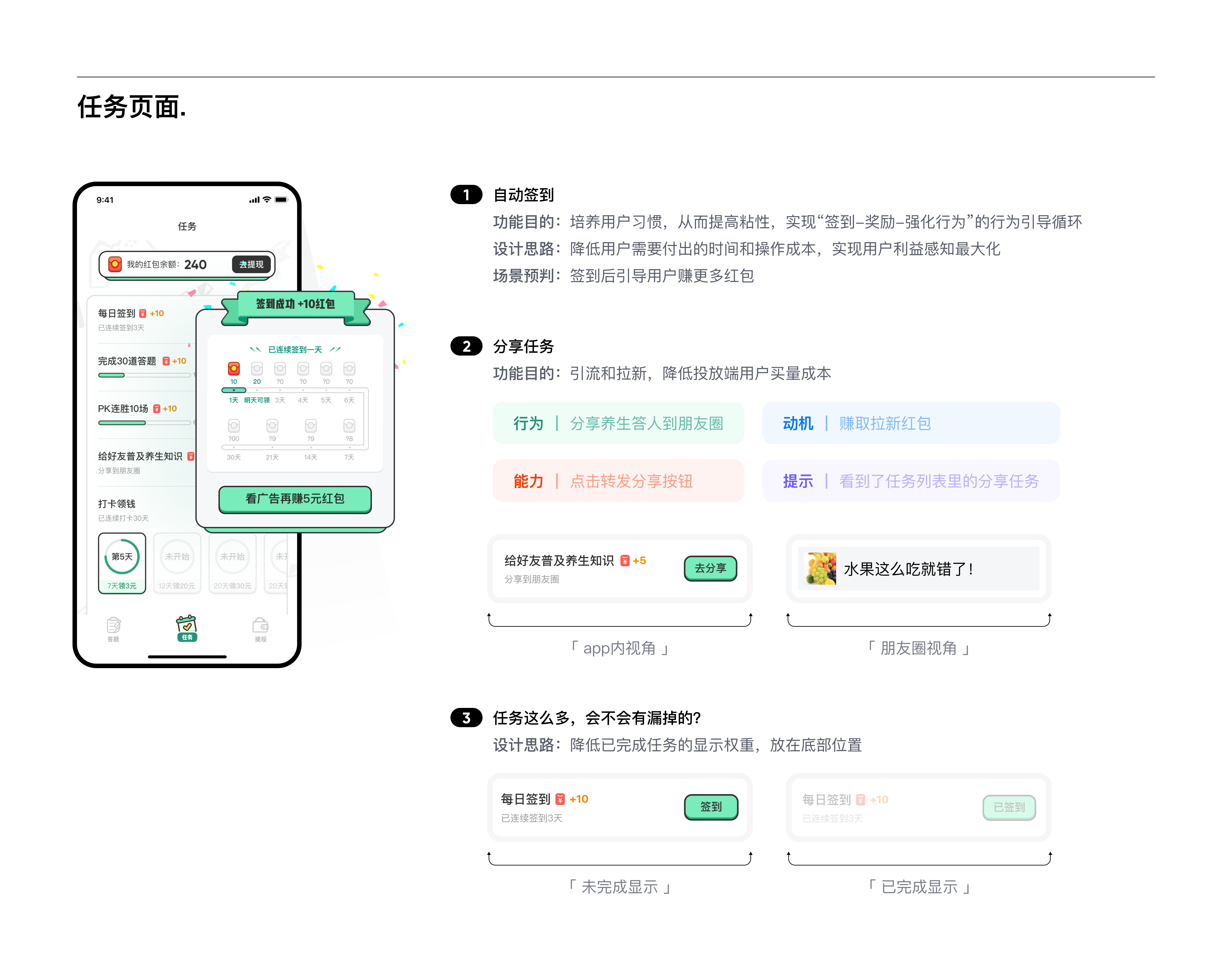Click red envelope icon beside balance 240
Viewport: 1232px width, 964px height.
click(x=115, y=264)
